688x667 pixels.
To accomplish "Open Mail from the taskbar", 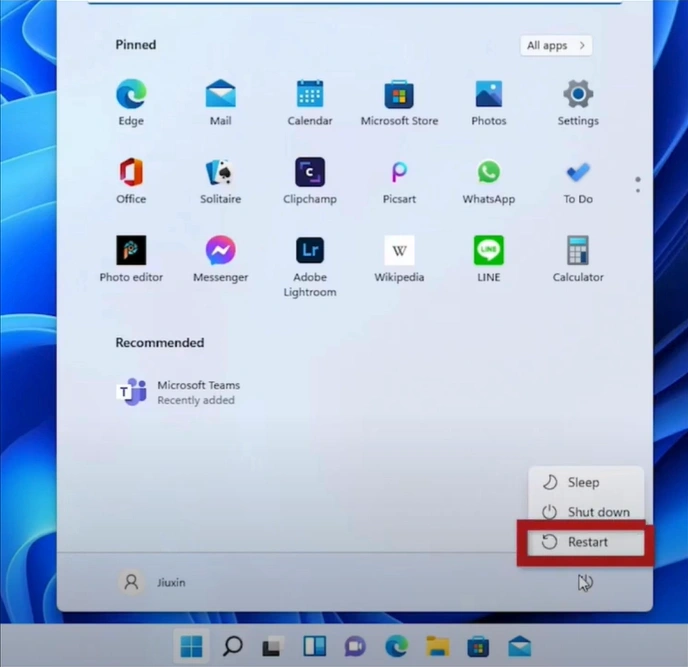I will click(520, 646).
